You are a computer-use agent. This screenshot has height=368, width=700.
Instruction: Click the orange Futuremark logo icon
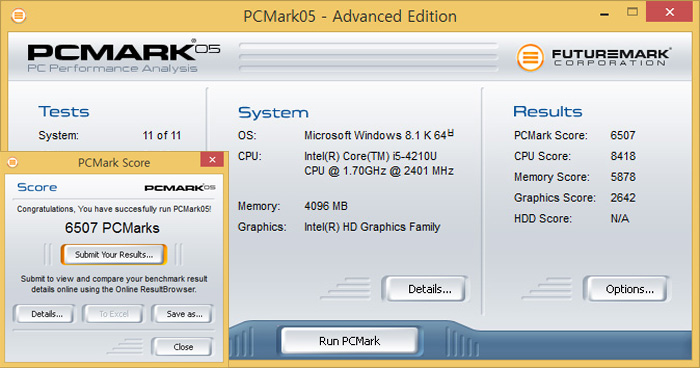point(530,58)
